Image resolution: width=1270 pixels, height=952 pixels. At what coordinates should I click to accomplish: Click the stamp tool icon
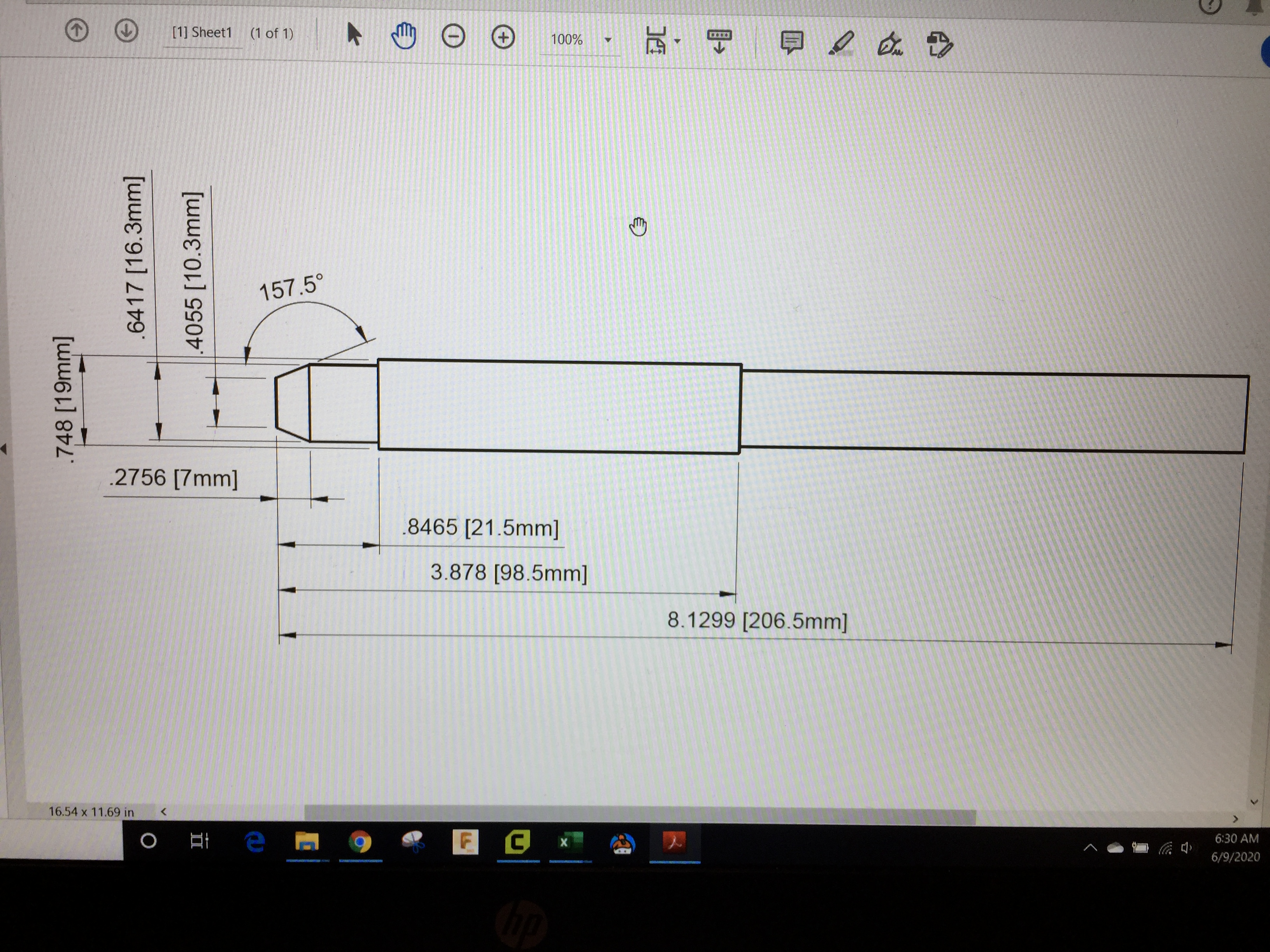(x=940, y=45)
